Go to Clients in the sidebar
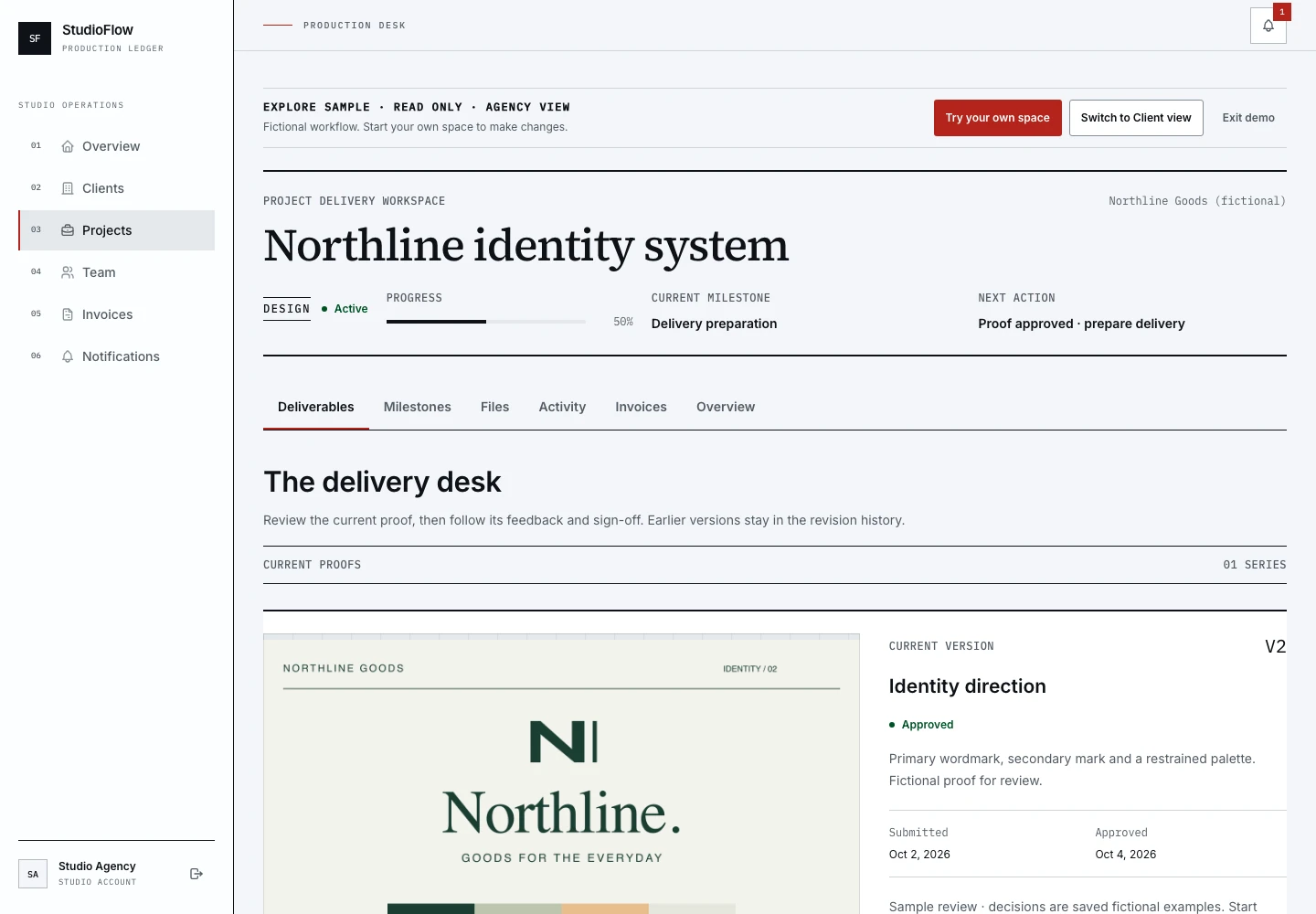The width and height of the screenshot is (1316, 914). [117, 188]
